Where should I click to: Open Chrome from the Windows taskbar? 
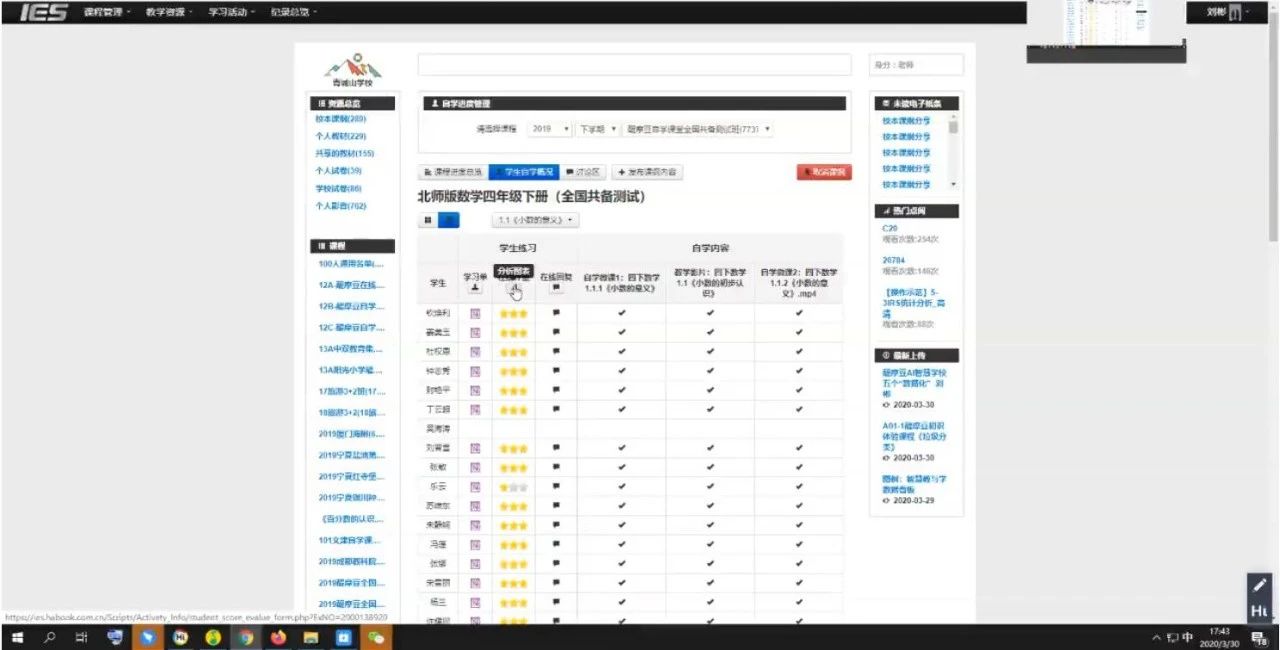coord(246,637)
